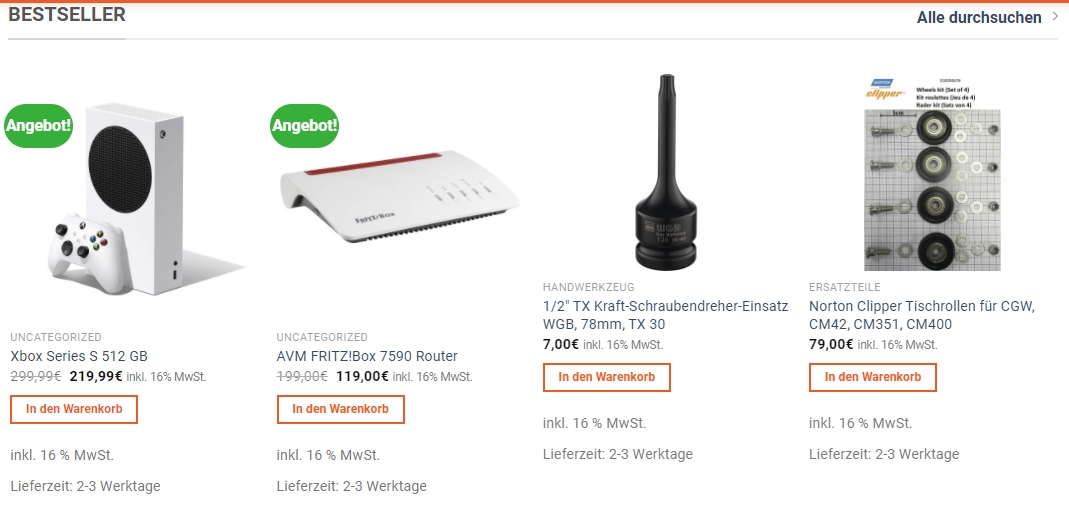Screen dimensions: 1069x519
Task: Select the ERSATZTEILE category label
Action: tap(845, 287)
